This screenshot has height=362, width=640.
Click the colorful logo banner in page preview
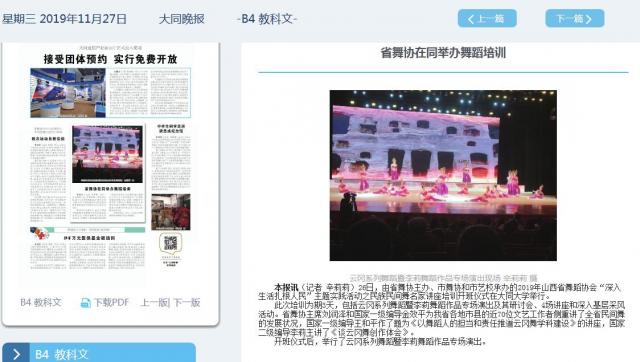[x=40, y=233]
